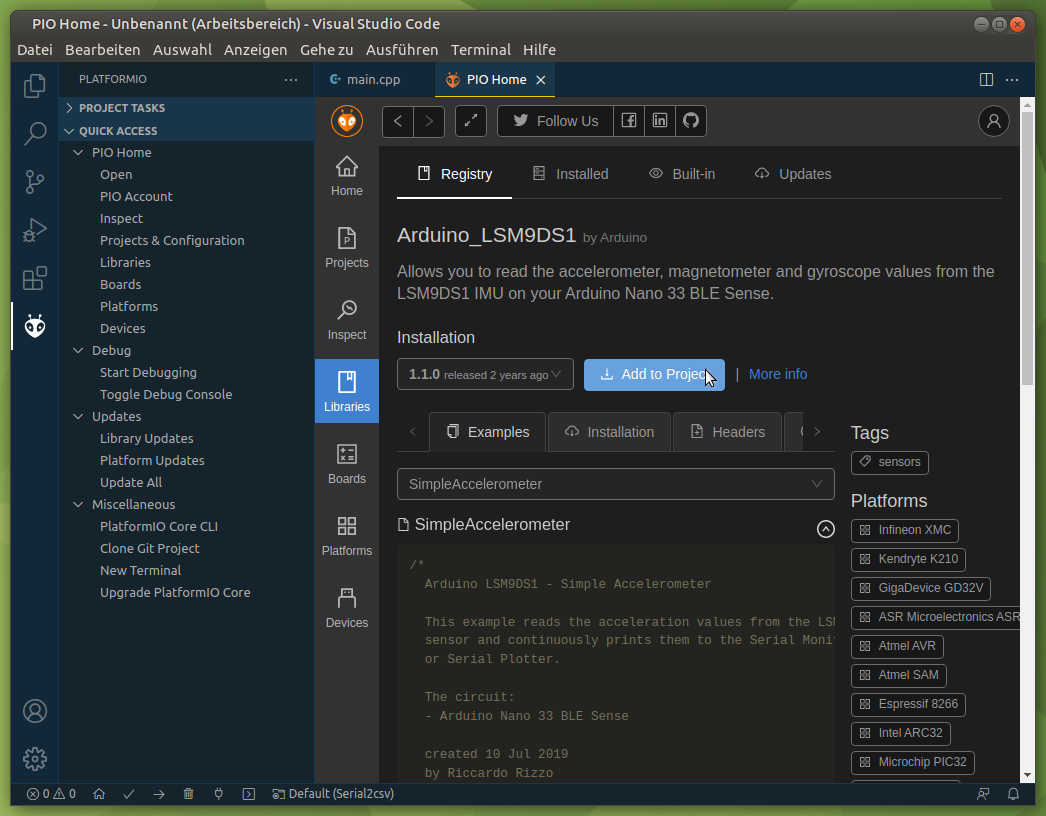Expand the PROJECT TASKS section
This screenshot has height=816, width=1046.
[x=187, y=108]
